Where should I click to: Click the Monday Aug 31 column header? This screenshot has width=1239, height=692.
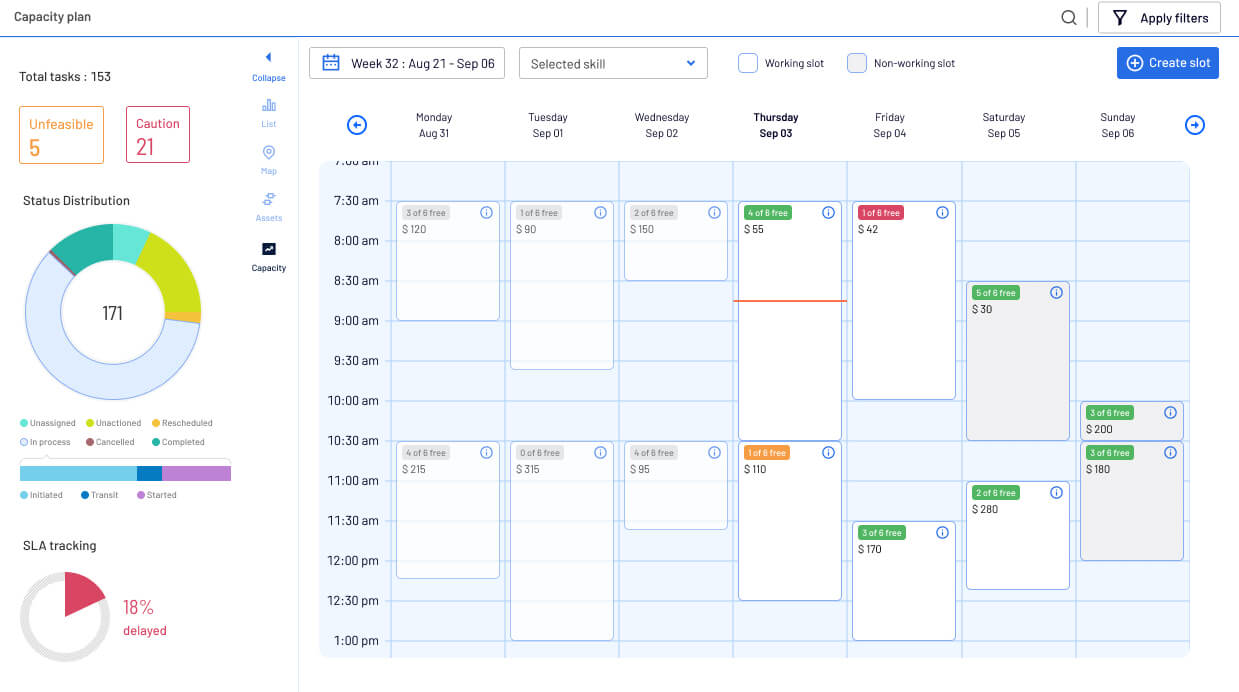(434, 125)
